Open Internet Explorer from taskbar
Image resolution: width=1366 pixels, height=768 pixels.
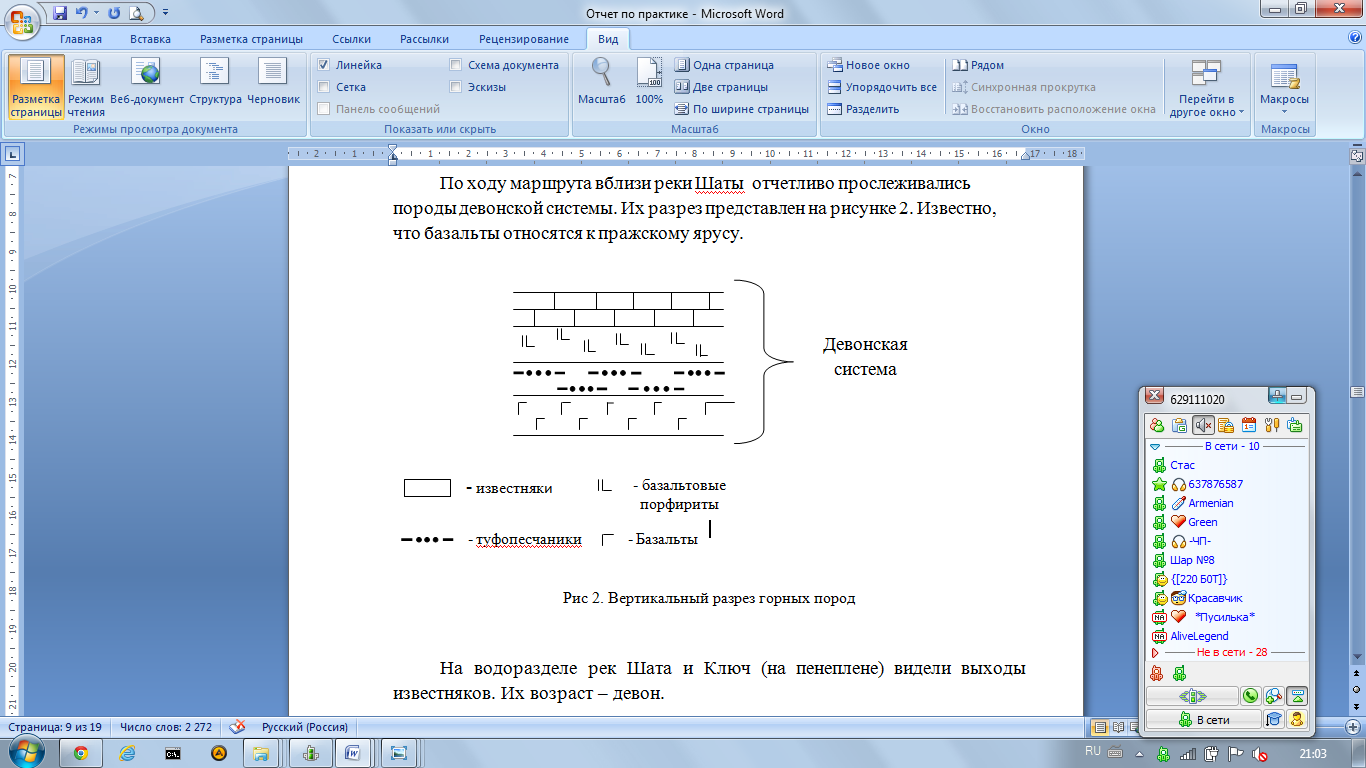126,753
